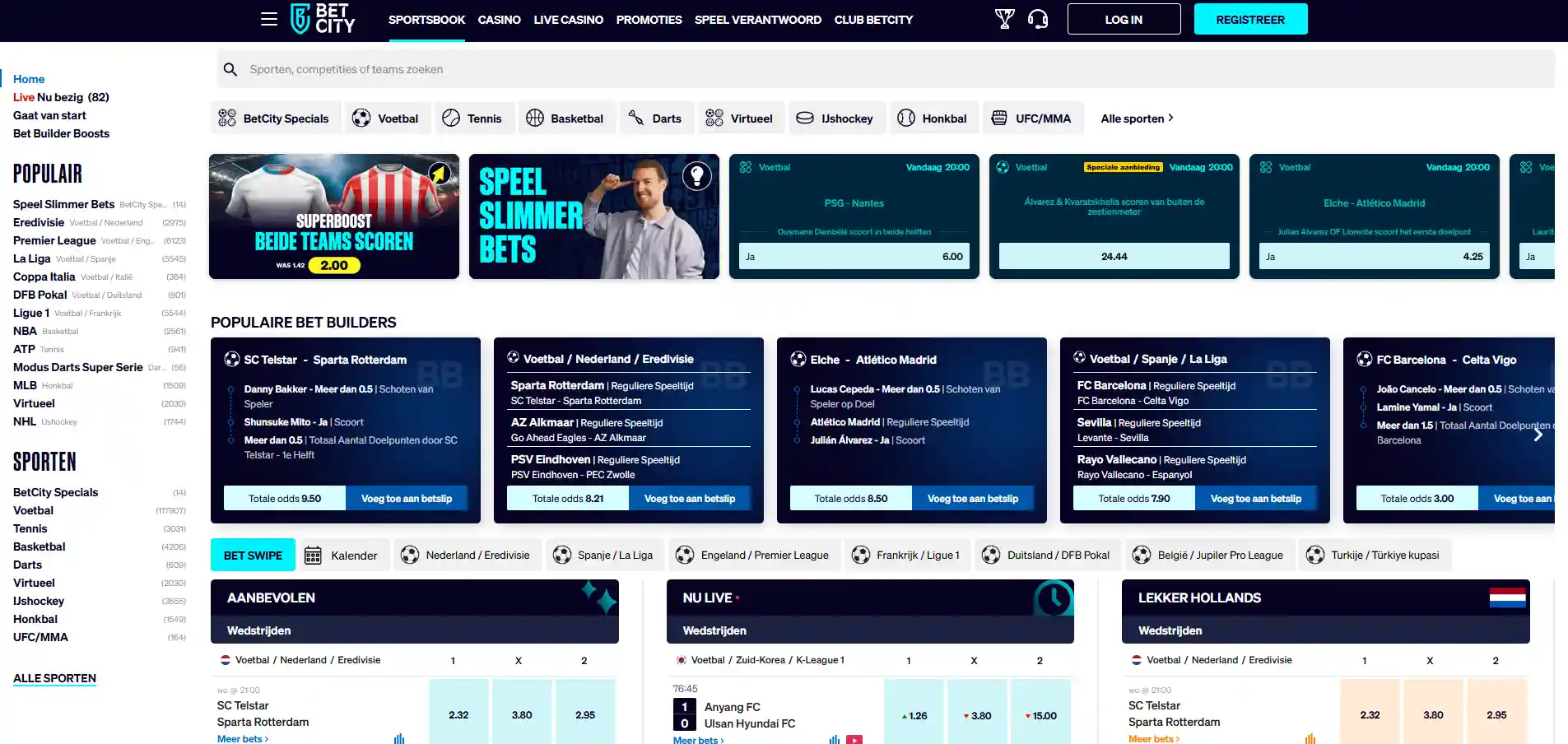Click the Registreer button
Screen dimensions: 1568x744
pyautogui.click(x=1250, y=19)
